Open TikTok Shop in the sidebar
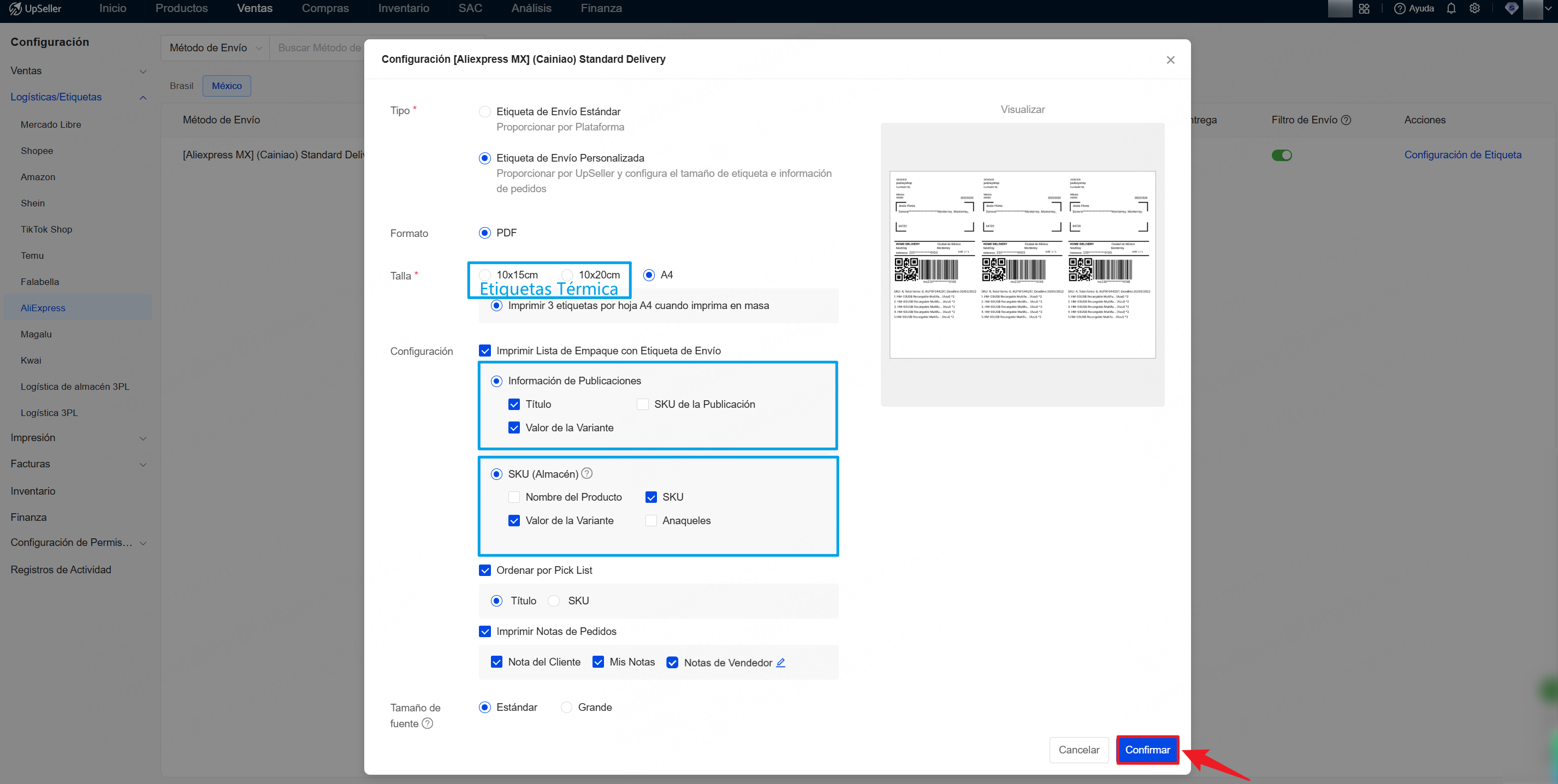1558x784 pixels. click(46, 229)
